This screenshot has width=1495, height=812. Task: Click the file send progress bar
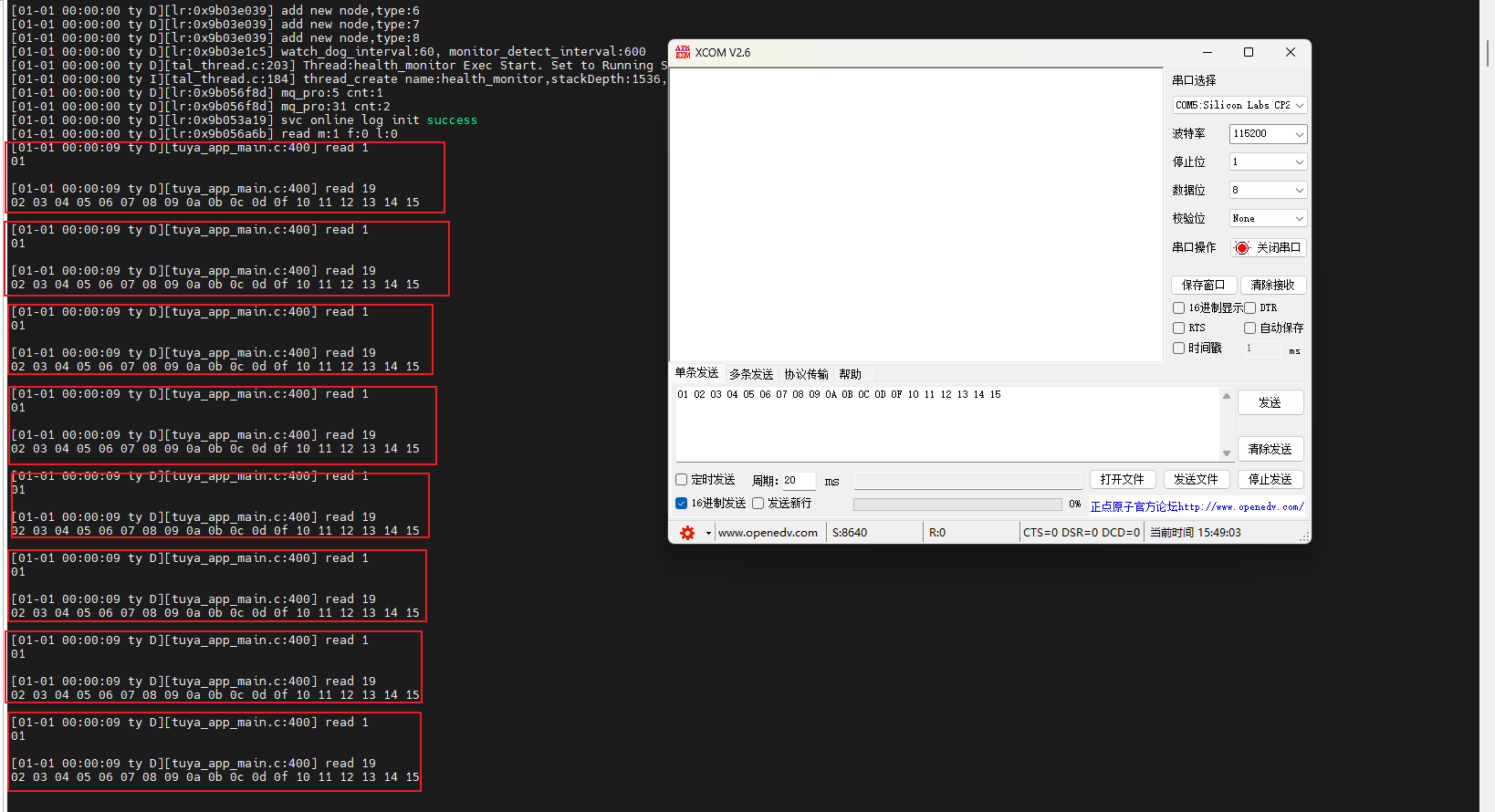(x=957, y=505)
